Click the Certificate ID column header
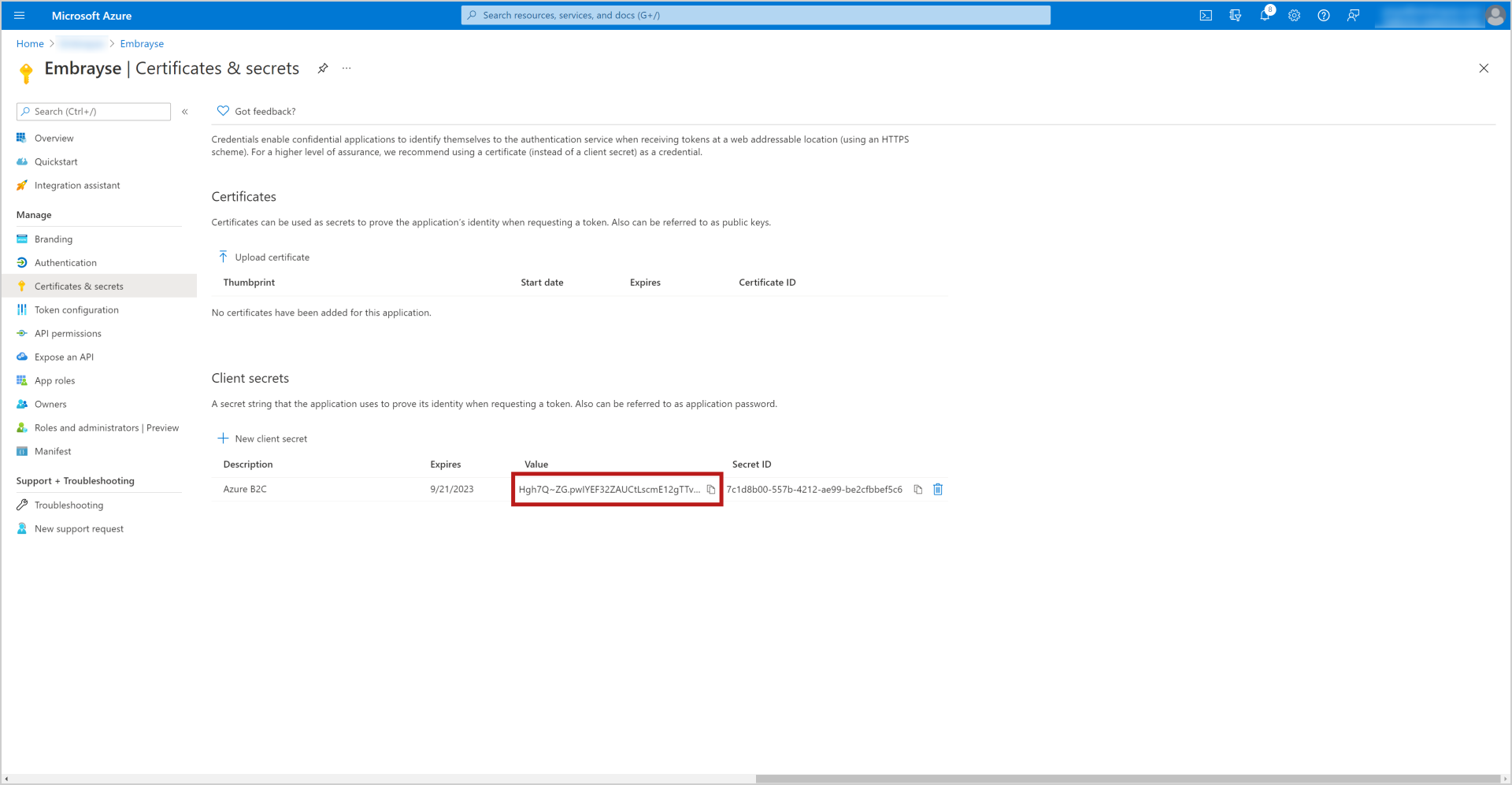 coord(767,283)
